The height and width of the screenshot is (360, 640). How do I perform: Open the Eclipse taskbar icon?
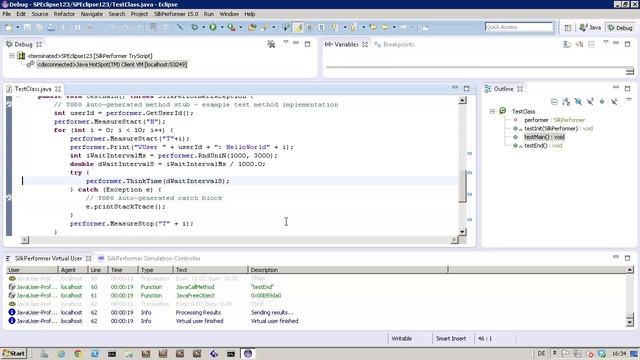pyautogui.click(x=248, y=353)
